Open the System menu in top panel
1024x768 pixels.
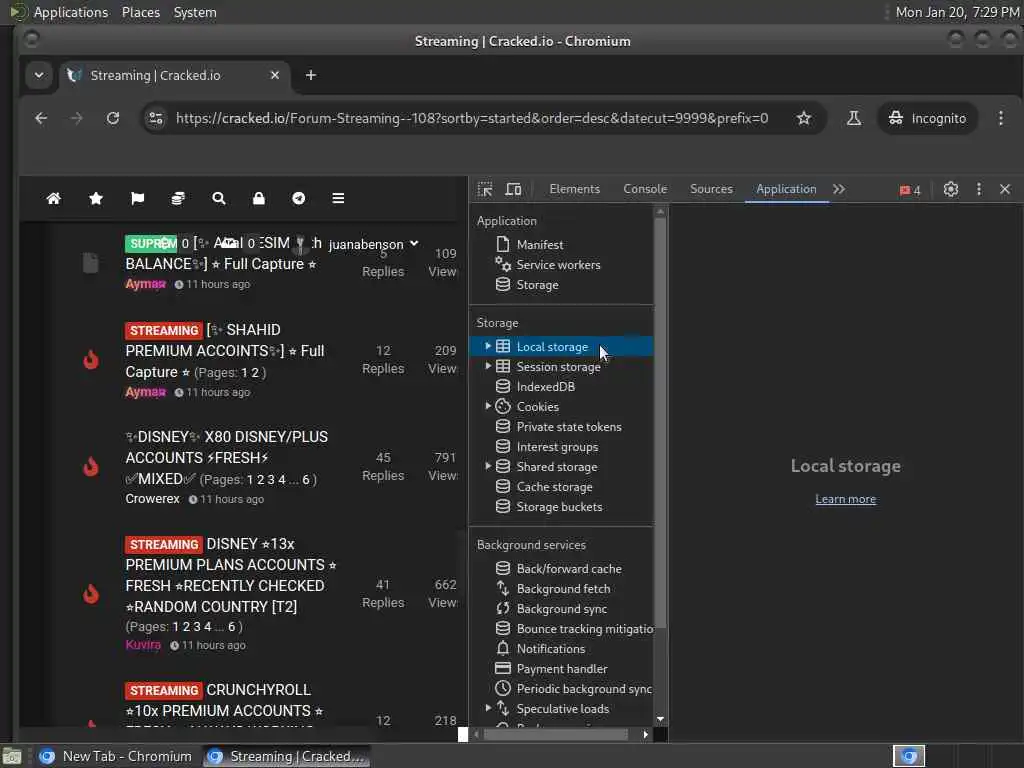click(x=195, y=12)
